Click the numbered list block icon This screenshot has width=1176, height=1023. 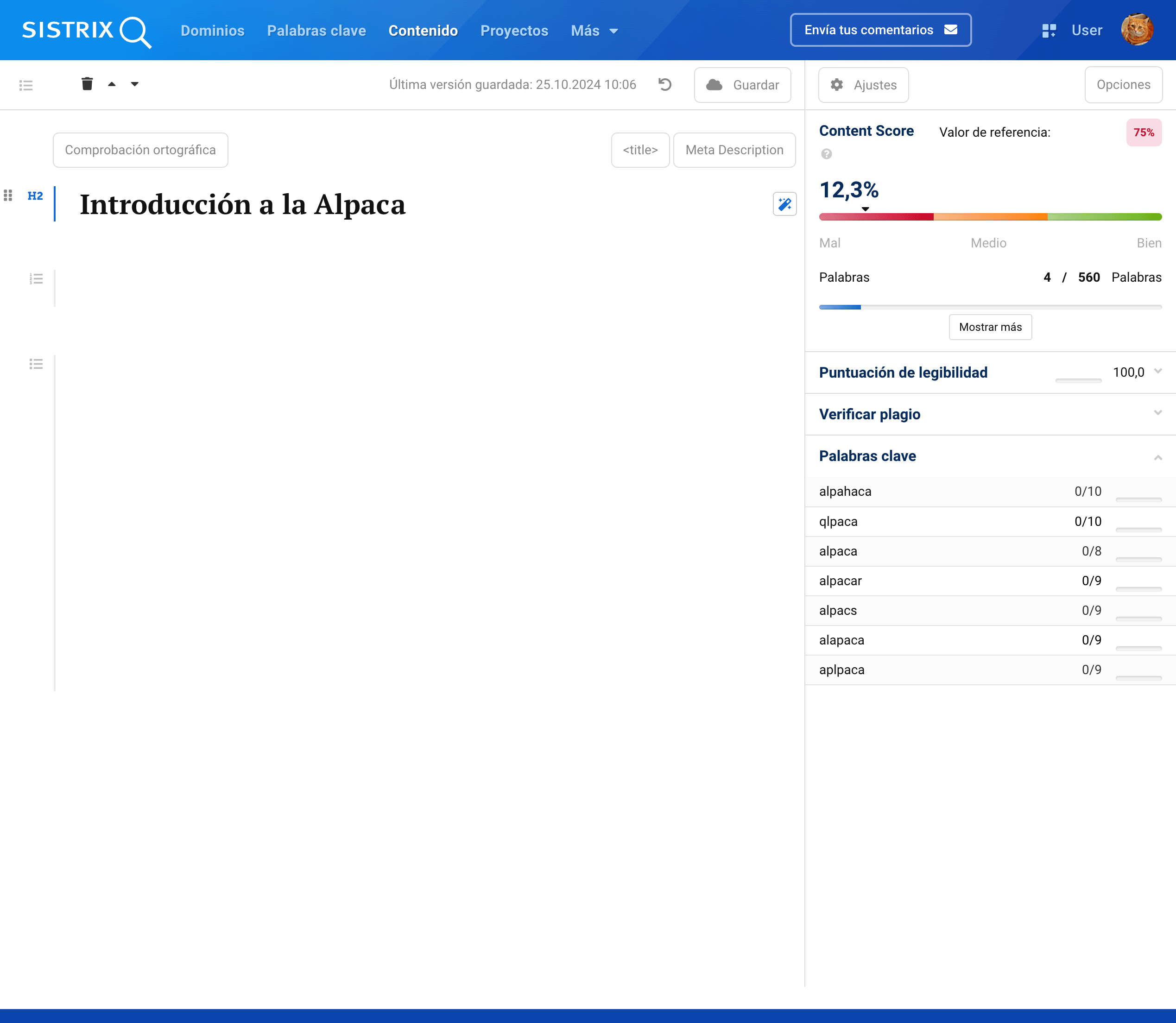36,278
